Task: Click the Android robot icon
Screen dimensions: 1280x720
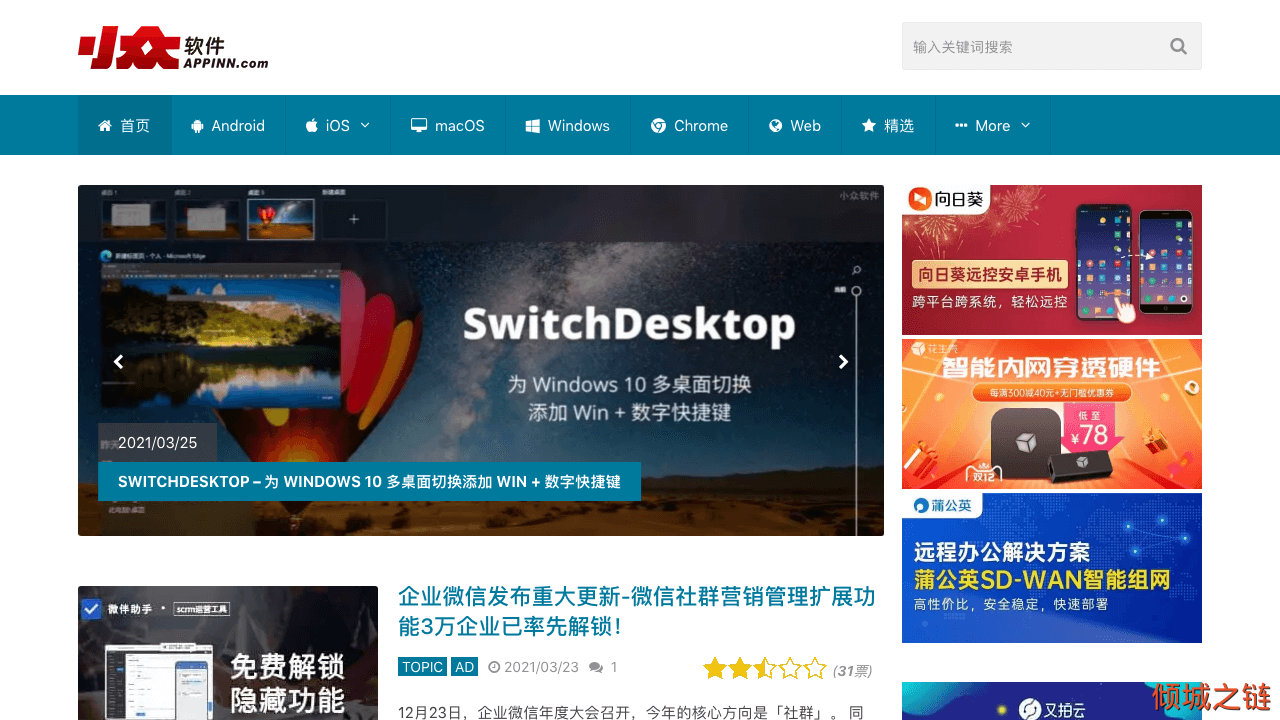Action: click(197, 126)
